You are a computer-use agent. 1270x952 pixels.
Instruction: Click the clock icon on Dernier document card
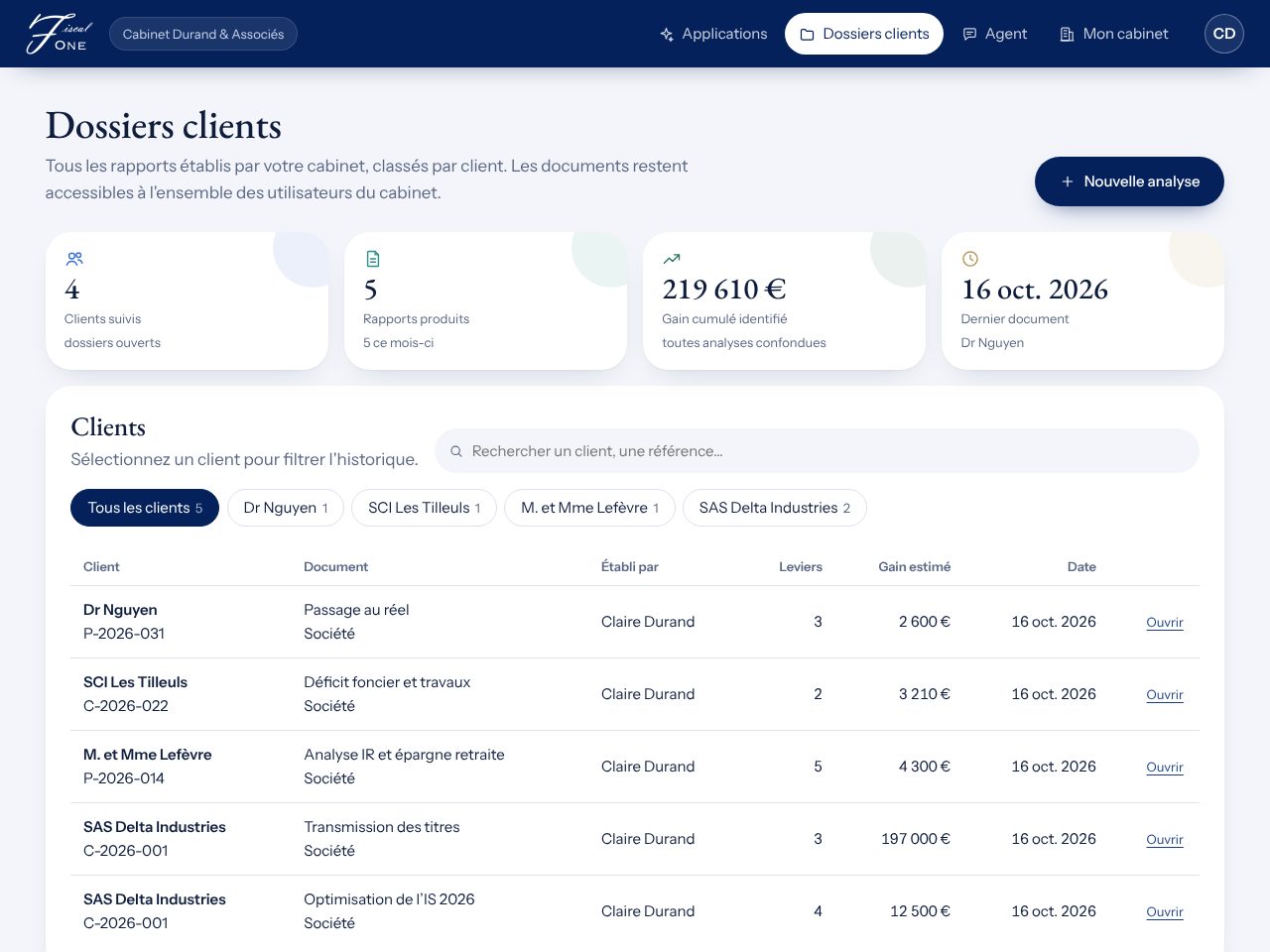pyautogui.click(x=970, y=259)
